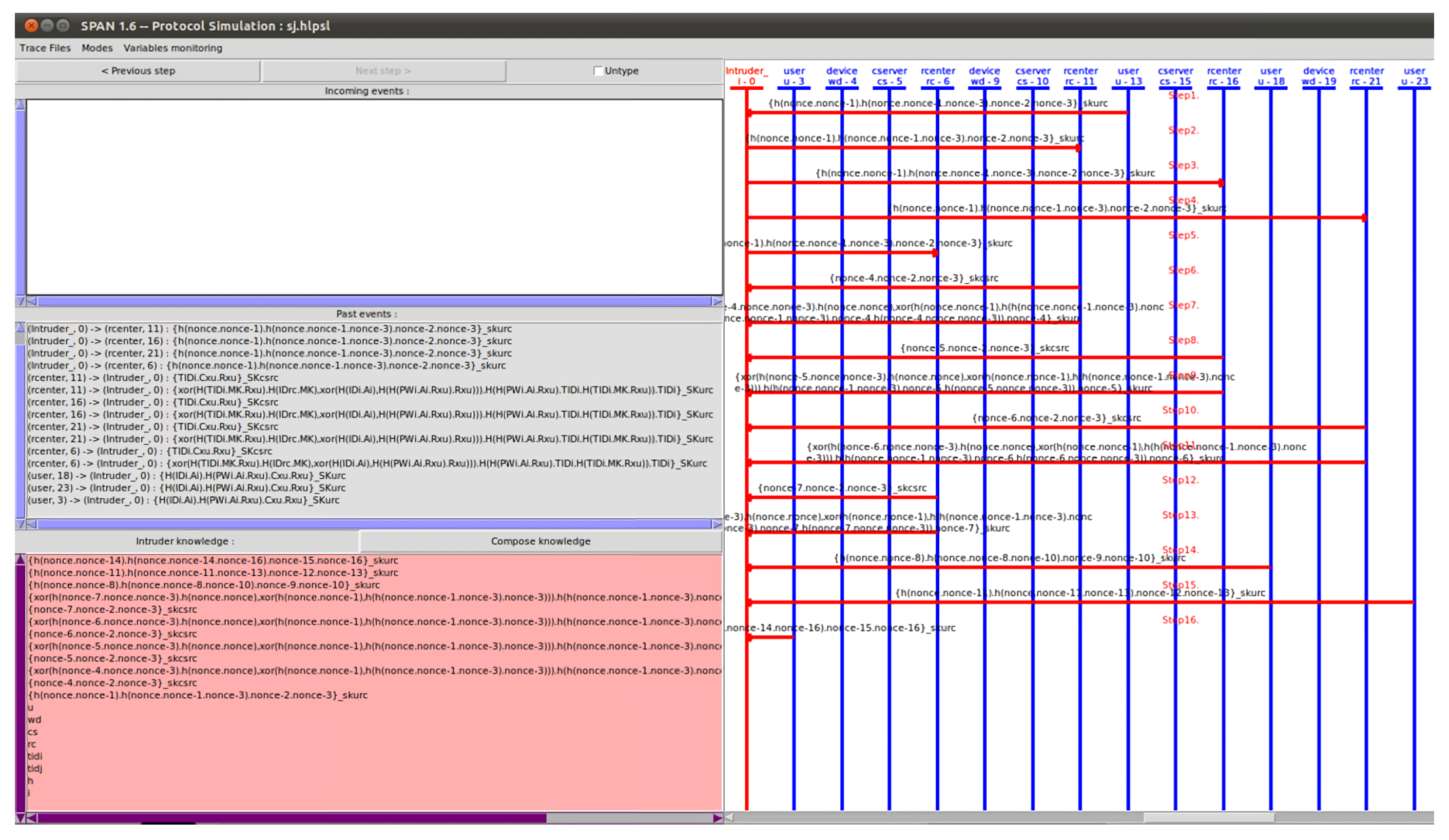Open the Modes menu
Screen dimensions: 1449x840
(x=96, y=48)
